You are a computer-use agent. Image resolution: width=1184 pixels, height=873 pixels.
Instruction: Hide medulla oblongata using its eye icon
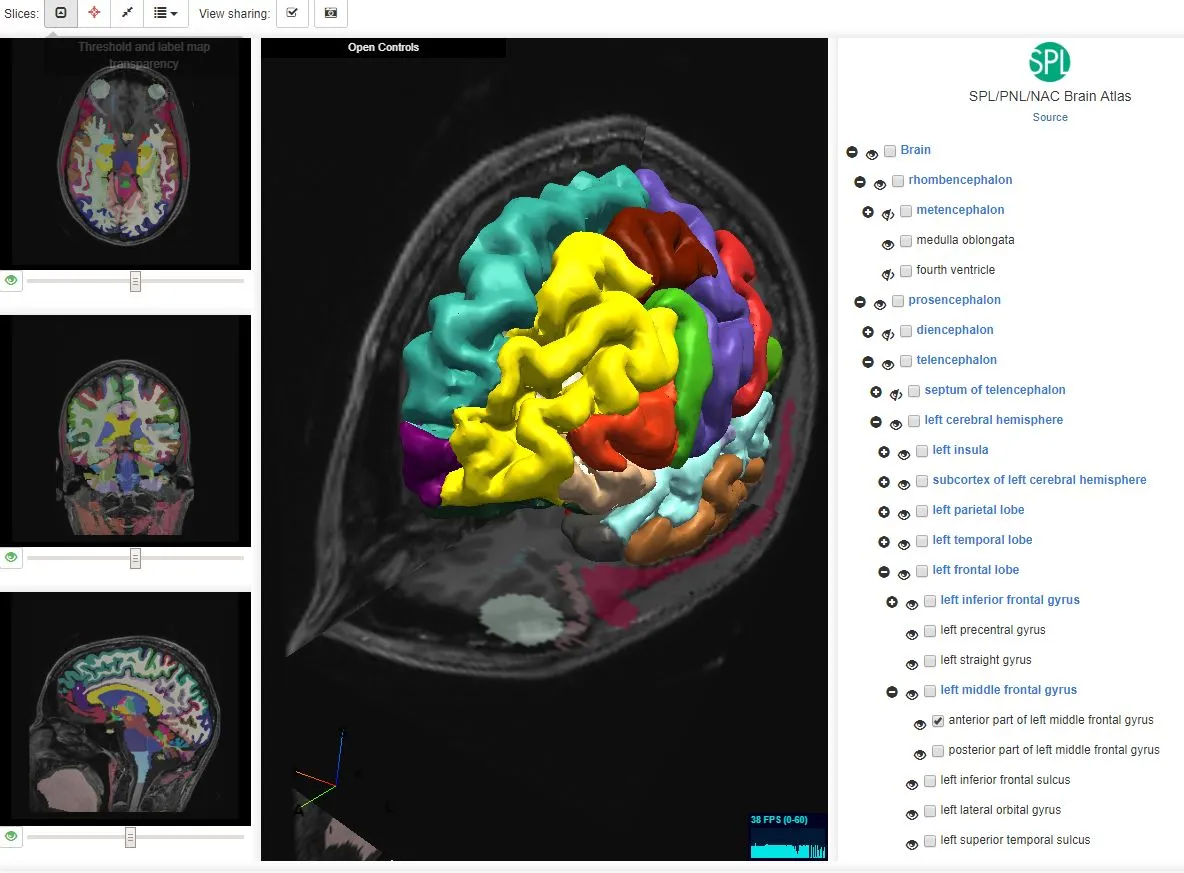pyautogui.click(x=887, y=242)
